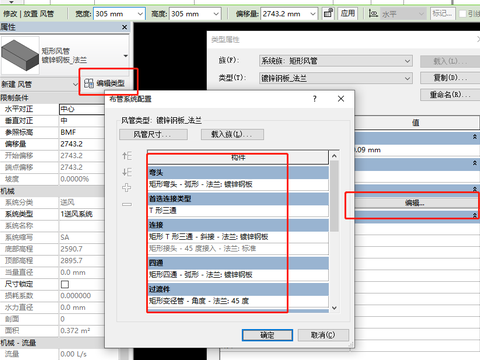Click the 构件 column header
Screen dimensions: 480x360
click(238, 158)
